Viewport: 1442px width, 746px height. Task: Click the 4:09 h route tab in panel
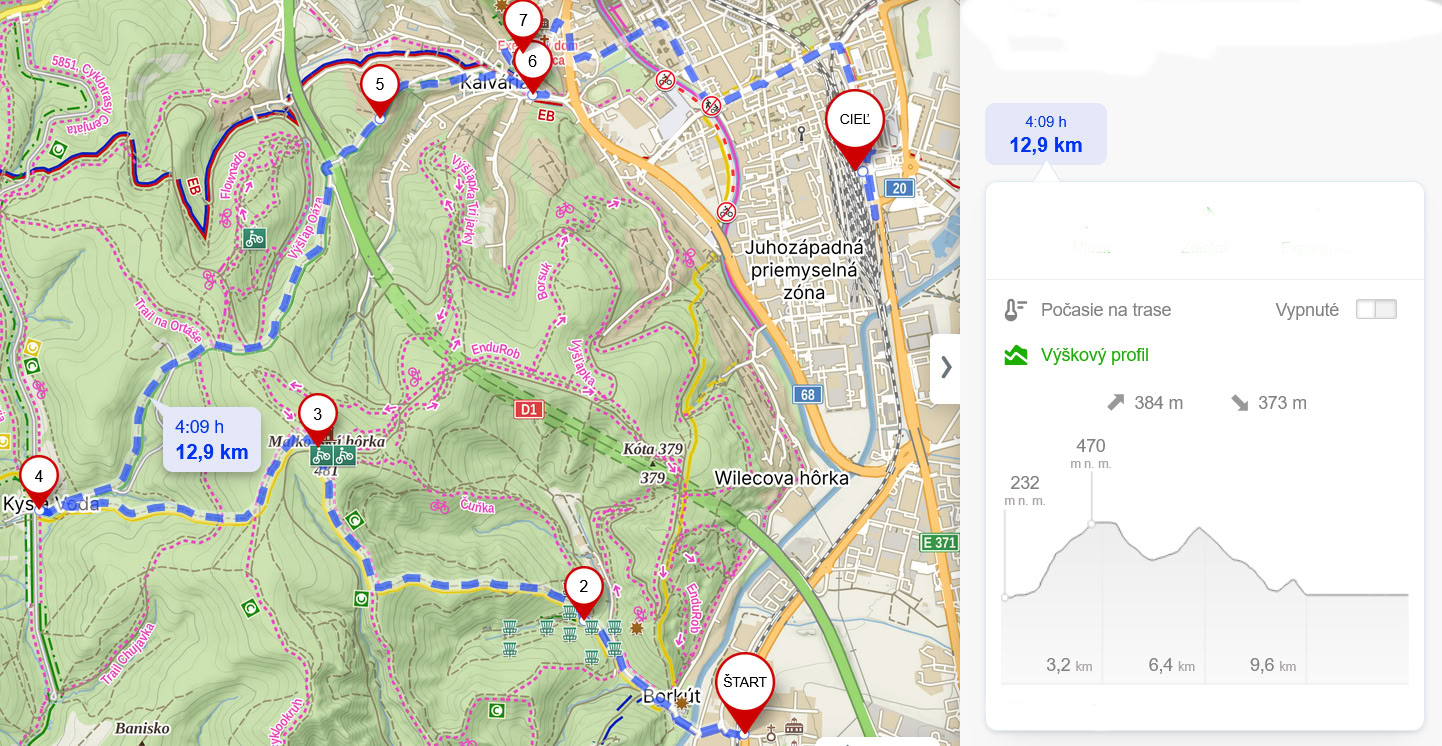[x=1045, y=134]
